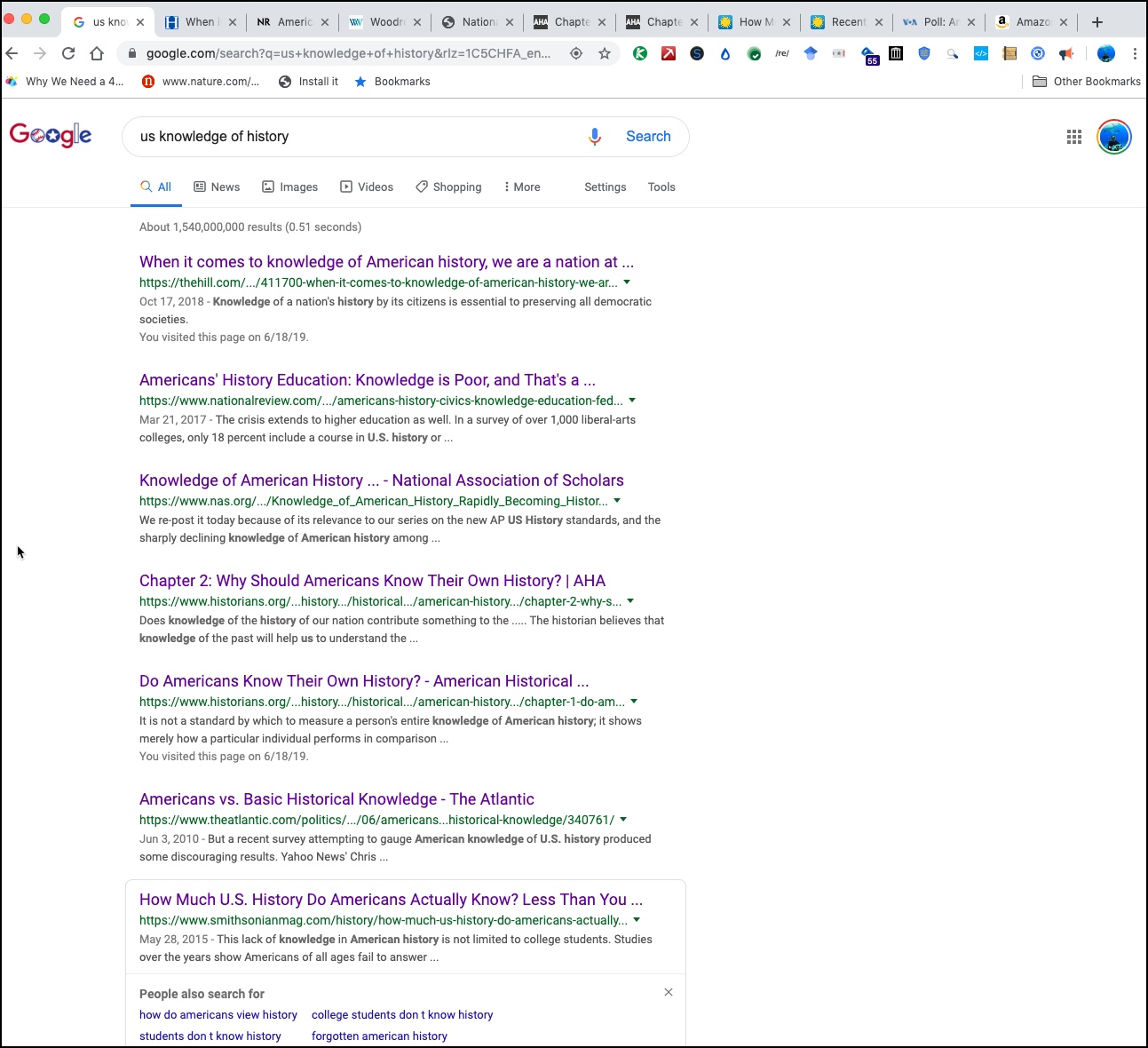
Task: Open the Google account profile avatar
Action: click(1114, 137)
